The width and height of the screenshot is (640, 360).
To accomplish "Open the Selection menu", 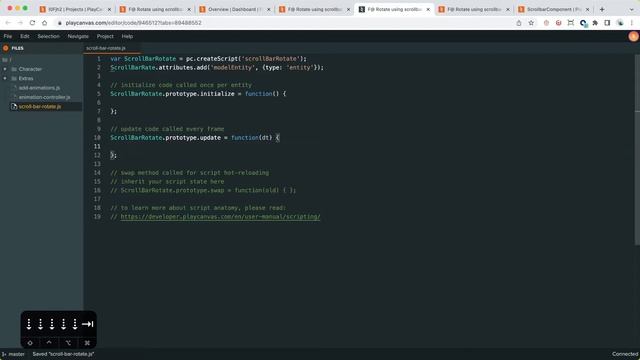I will click(49, 36).
